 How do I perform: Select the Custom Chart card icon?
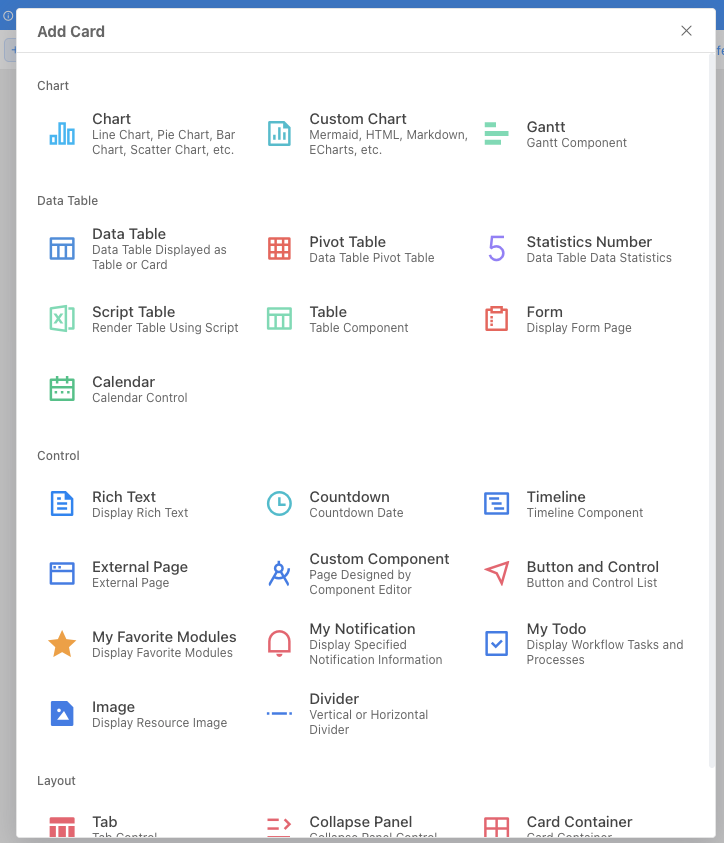click(279, 133)
